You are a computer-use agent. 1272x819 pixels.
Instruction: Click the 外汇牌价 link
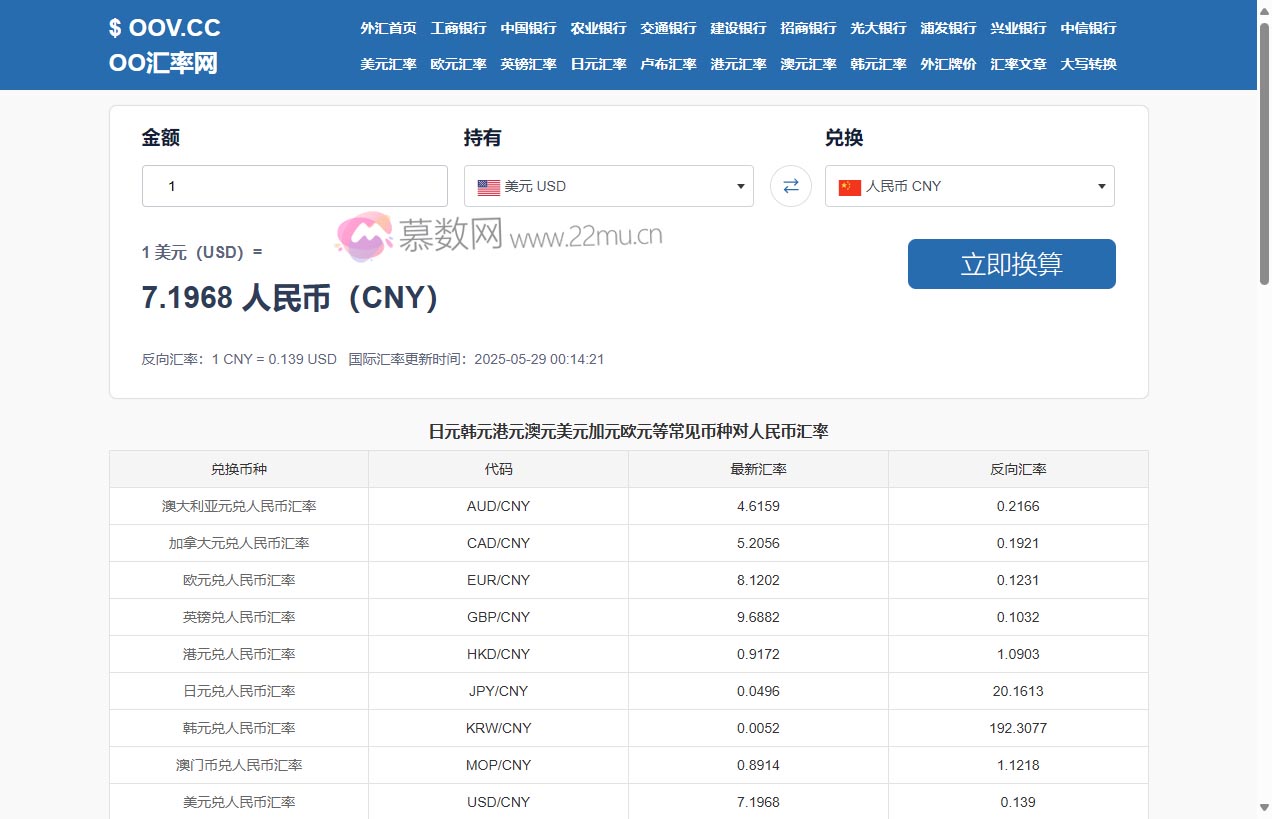tap(947, 64)
